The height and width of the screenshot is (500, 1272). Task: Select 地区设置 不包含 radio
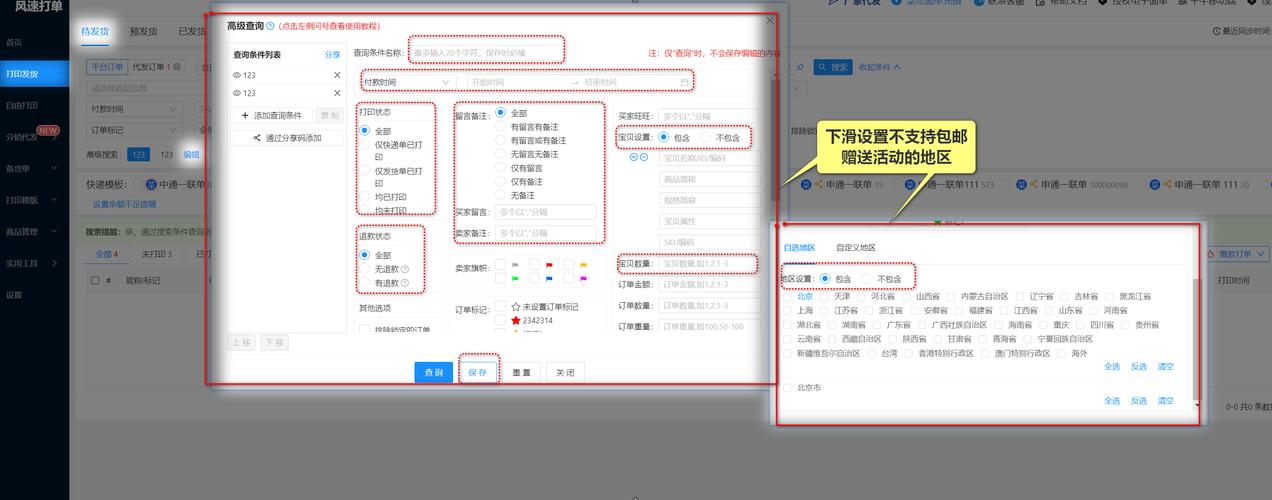868,278
